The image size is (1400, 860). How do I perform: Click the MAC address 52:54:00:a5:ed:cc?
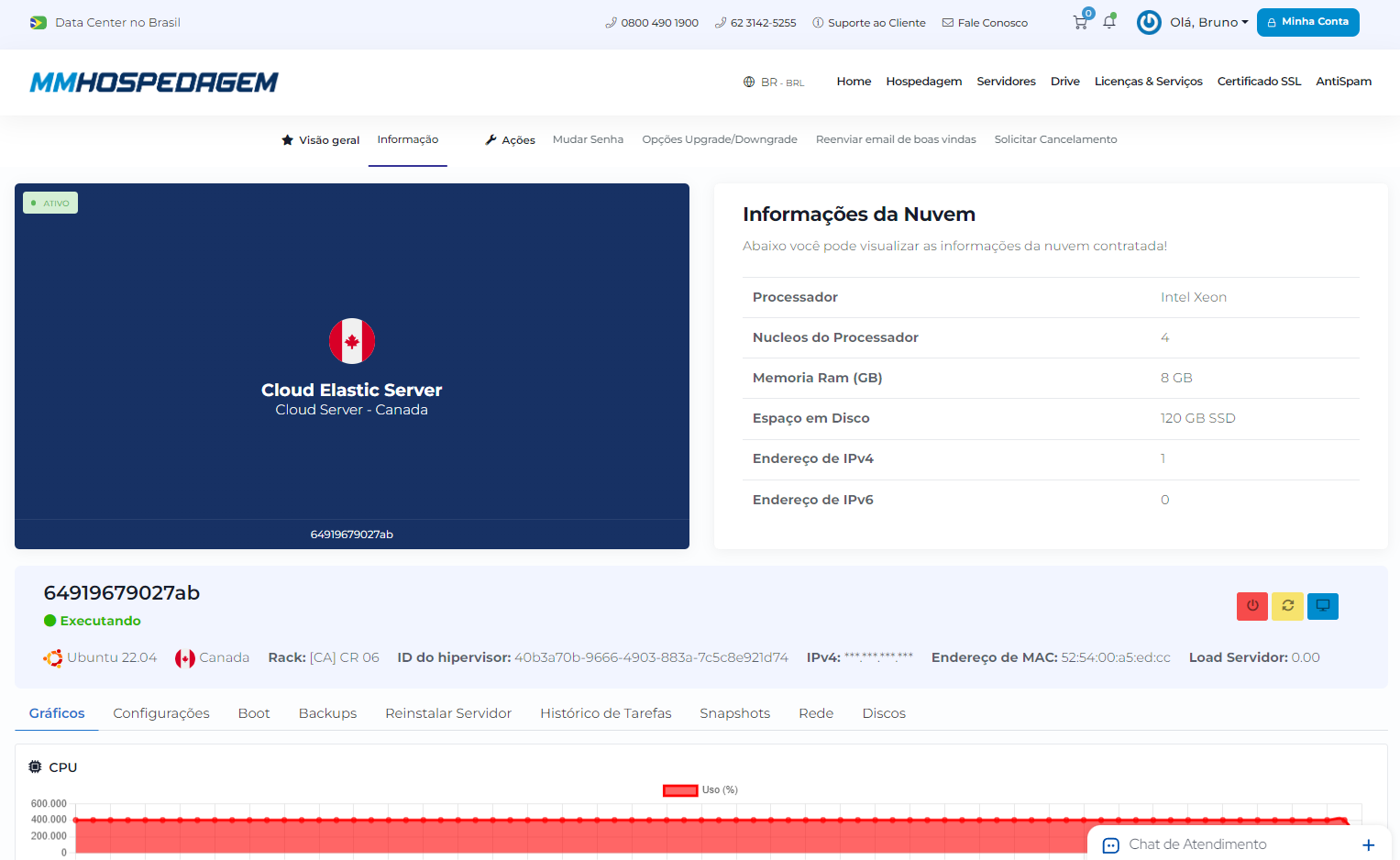pyautogui.click(x=1116, y=657)
